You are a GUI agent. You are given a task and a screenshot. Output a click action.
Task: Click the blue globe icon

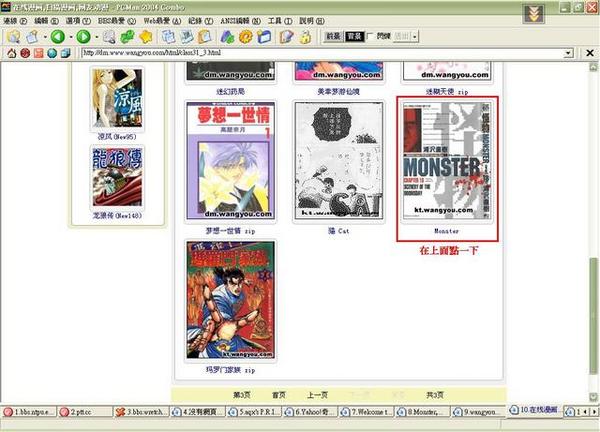click(52, 53)
